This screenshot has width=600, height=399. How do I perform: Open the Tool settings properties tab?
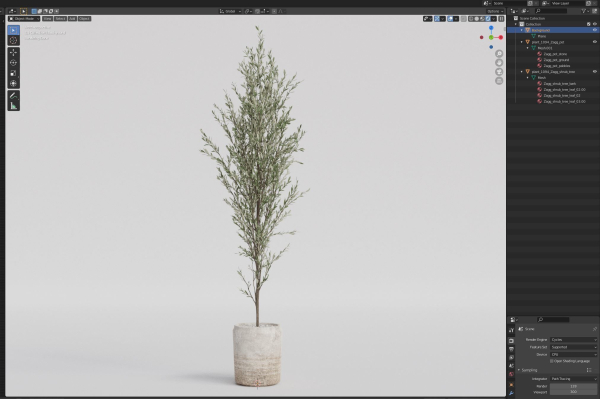(x=512, y=330)
